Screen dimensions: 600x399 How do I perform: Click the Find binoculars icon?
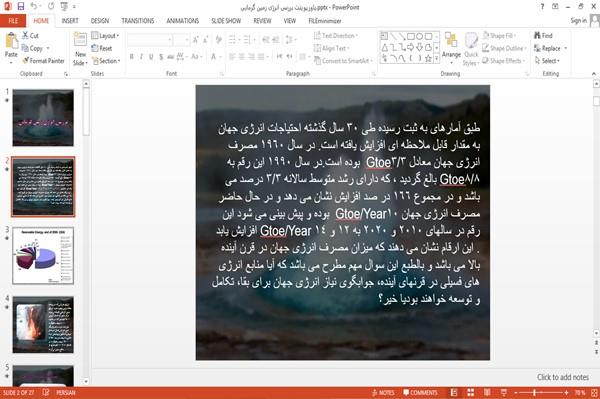[x=537, y=36]
